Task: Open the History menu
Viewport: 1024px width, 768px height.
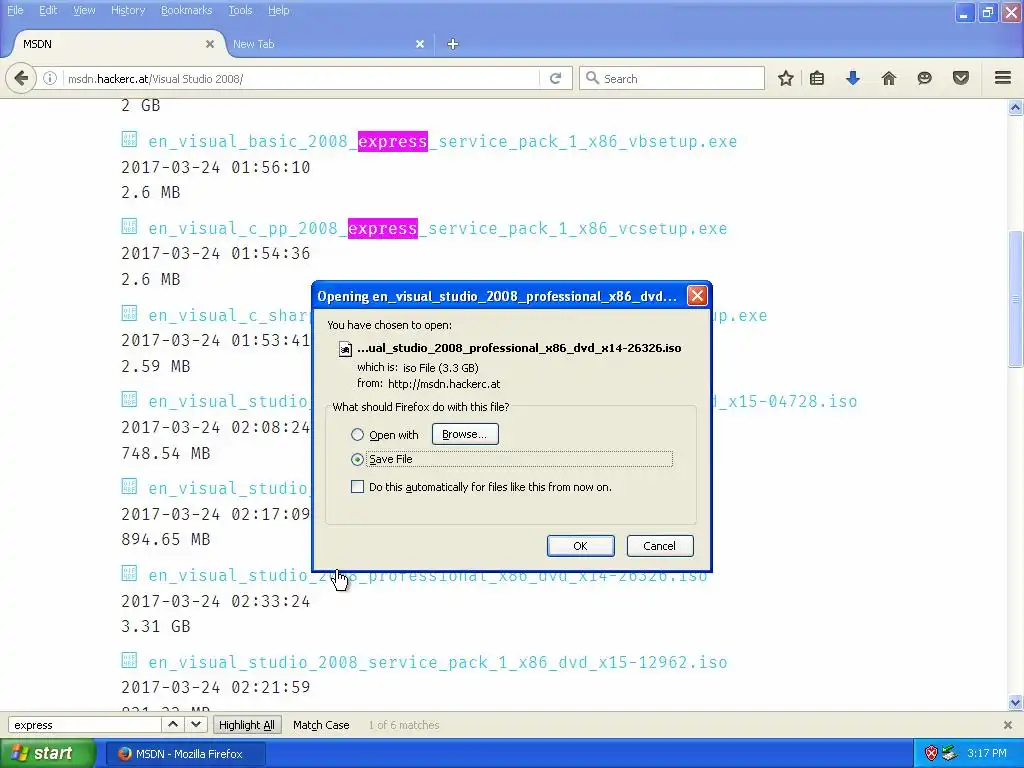Action: point(128,10)
